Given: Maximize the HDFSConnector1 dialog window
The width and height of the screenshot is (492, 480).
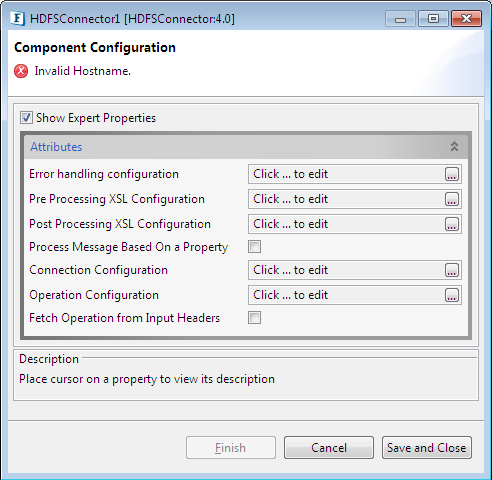Looking at the screenshot, I should click(433, 18).
